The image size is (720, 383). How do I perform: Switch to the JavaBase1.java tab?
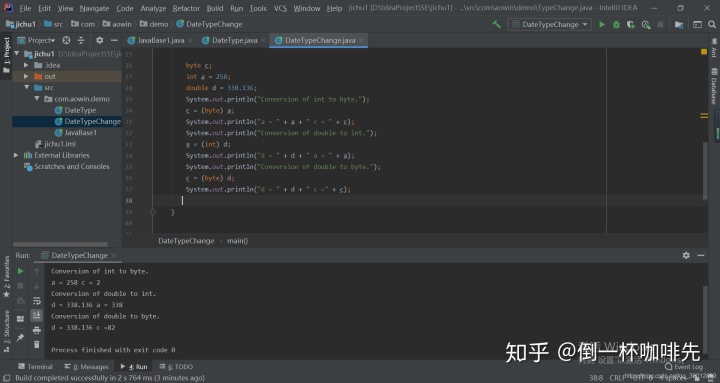tap(161, 40)
